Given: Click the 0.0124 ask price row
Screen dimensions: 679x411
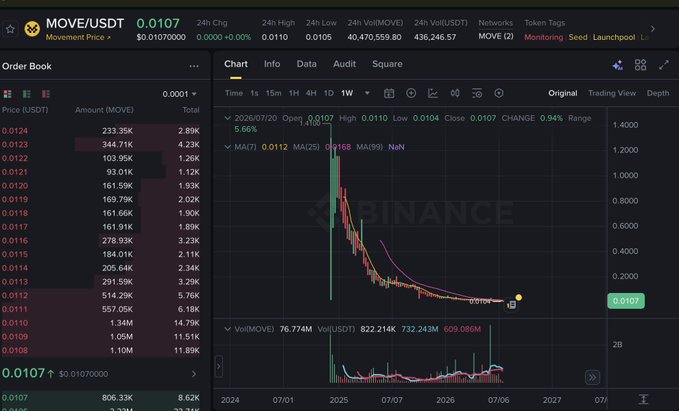Looking at the screenshot, I should point(101,131).
